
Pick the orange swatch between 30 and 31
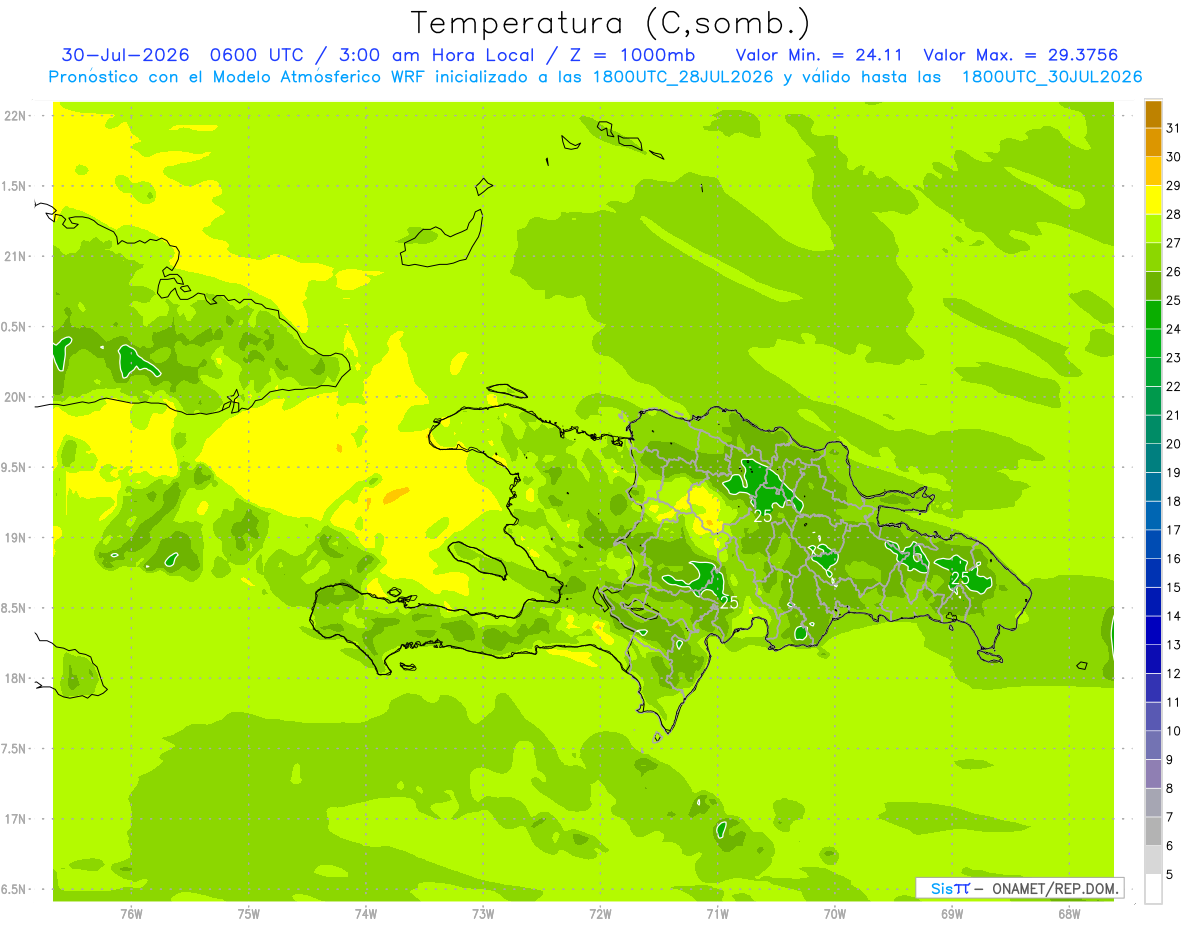(1153, 143)
